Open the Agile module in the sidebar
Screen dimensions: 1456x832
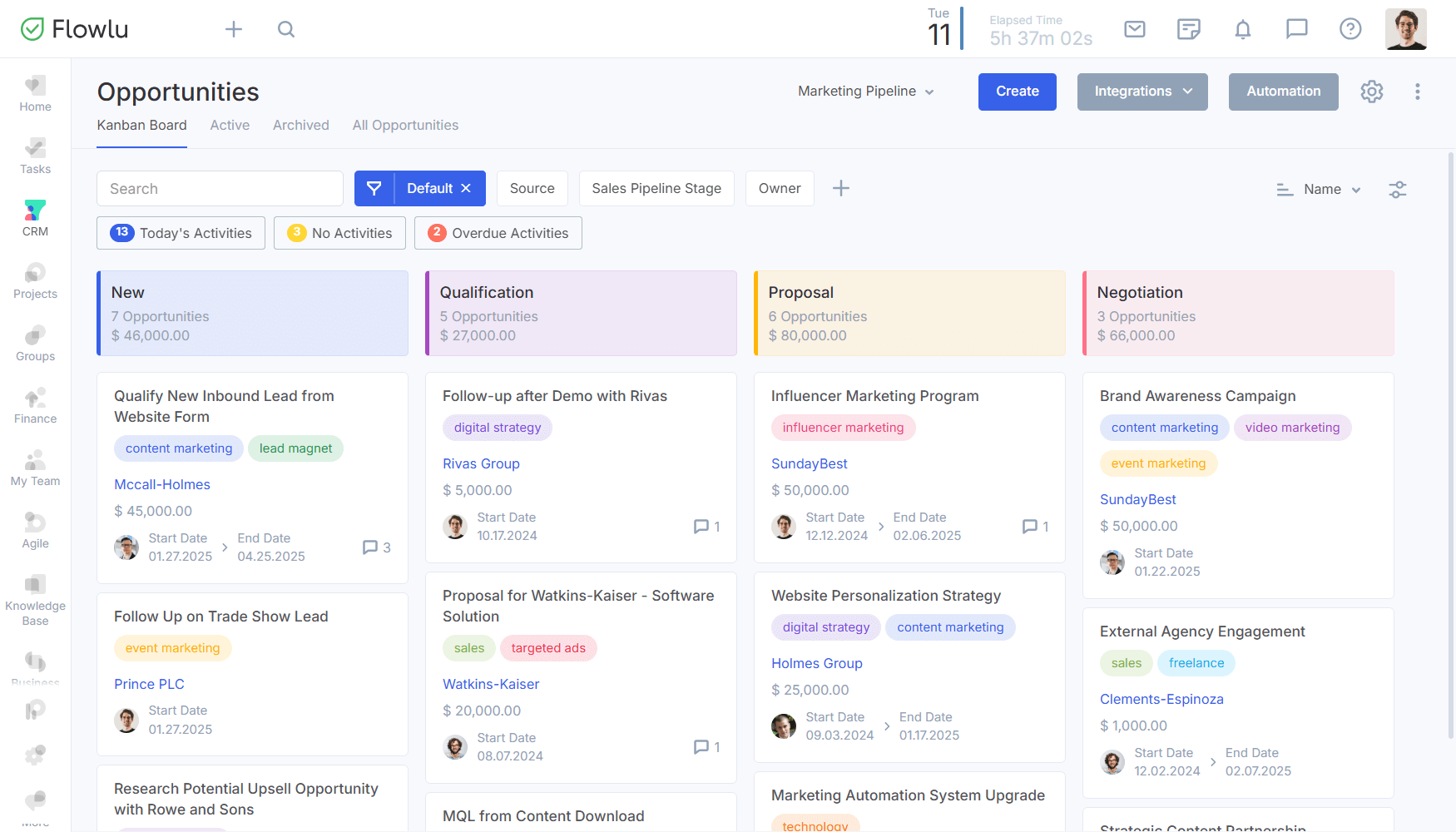(34, 530)
